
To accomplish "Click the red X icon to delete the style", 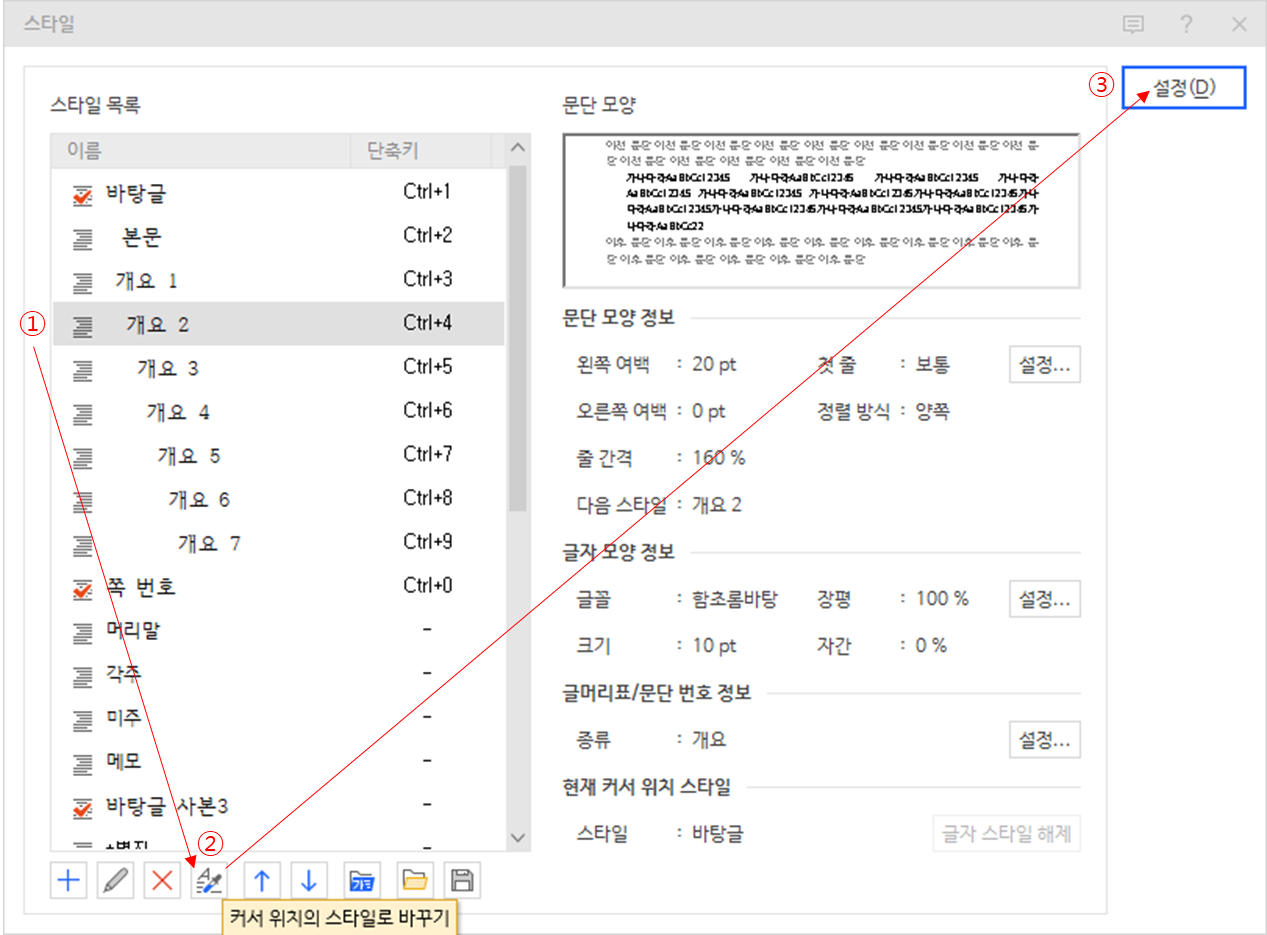I will [x=162, y=880].
